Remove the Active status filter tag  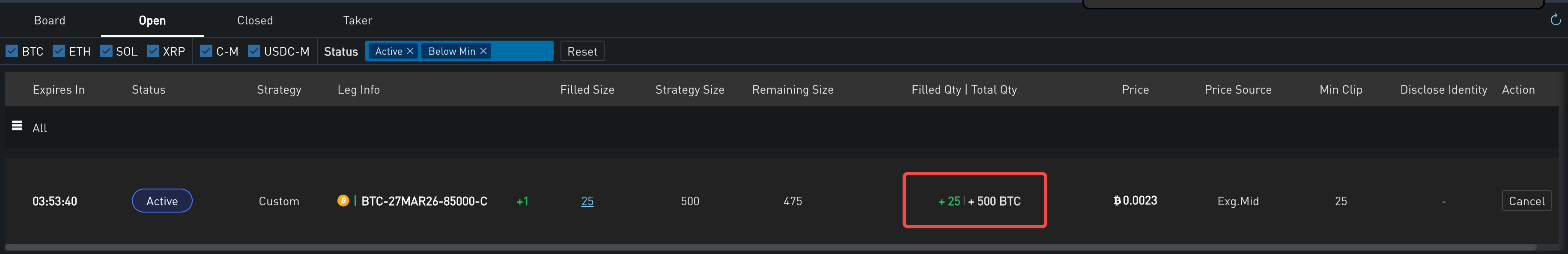(x=410, y=51)
